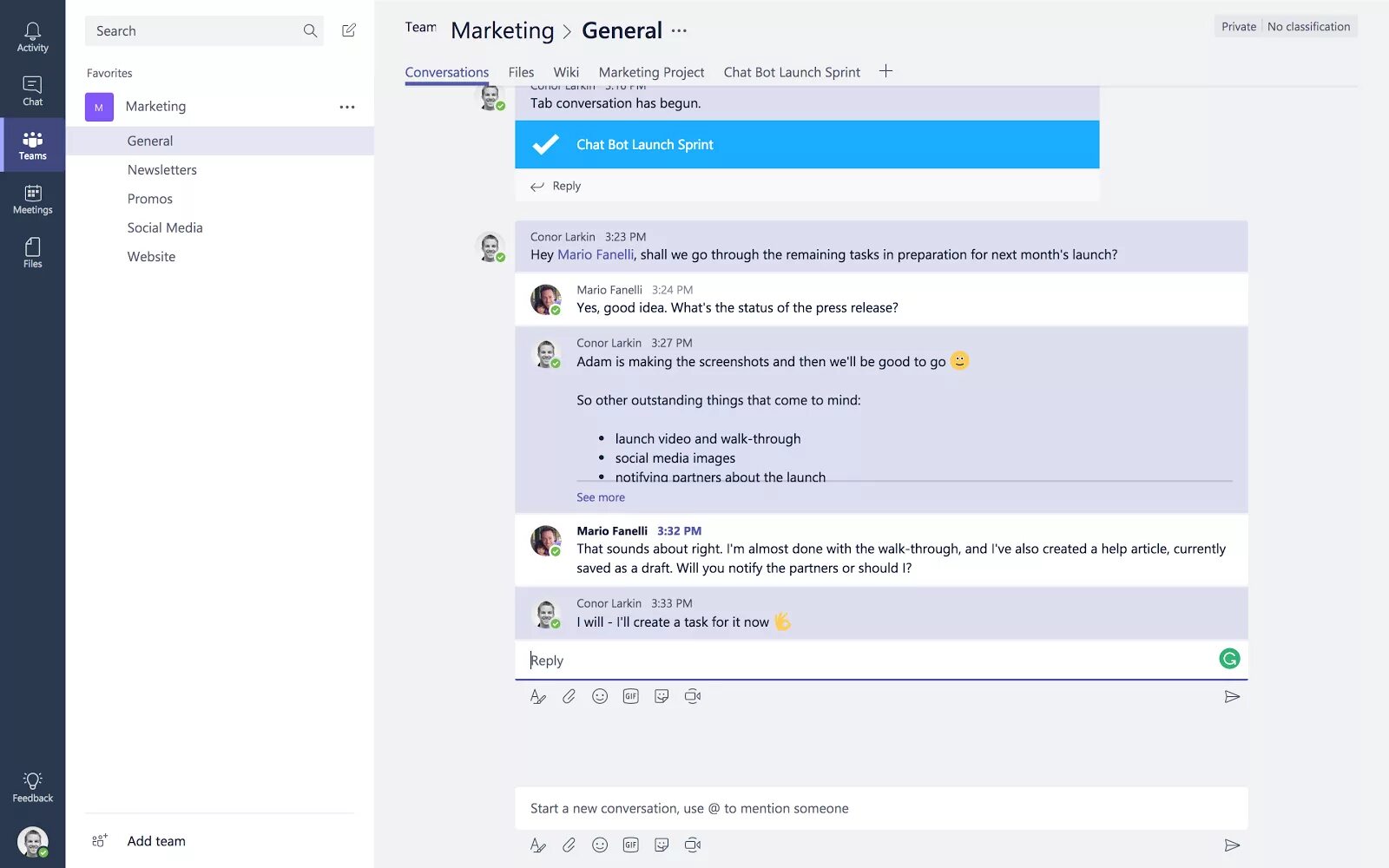Open the Chat Bot Launch Sprint tab
Image resolution: width=1389 pixels, height=868 pixels.
coord(792,72)
